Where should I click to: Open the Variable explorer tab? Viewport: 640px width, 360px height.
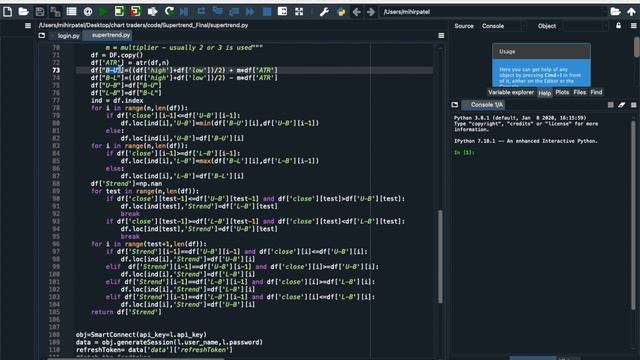(511, 93)
